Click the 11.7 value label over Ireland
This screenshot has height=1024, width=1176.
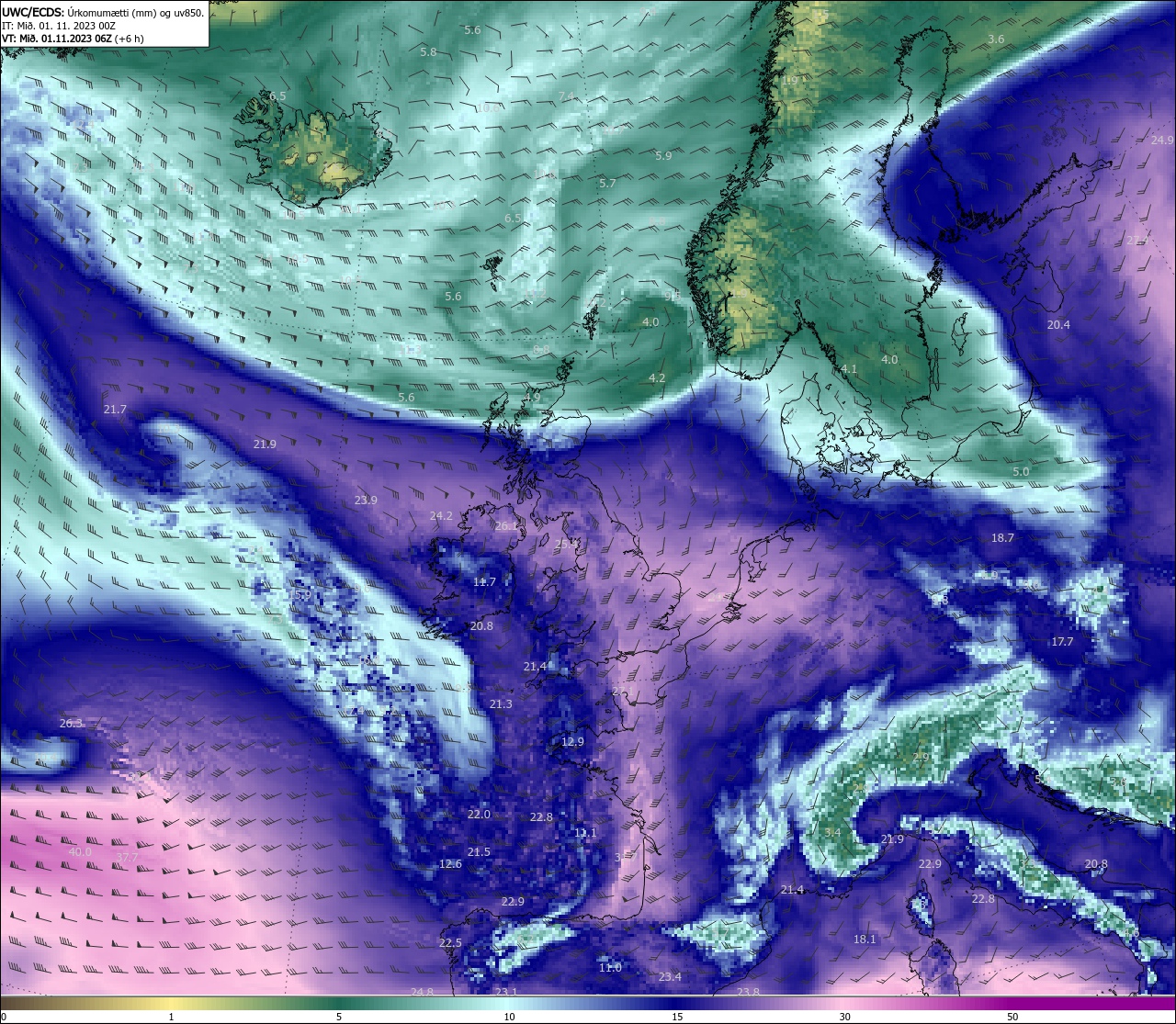[484, 582]
